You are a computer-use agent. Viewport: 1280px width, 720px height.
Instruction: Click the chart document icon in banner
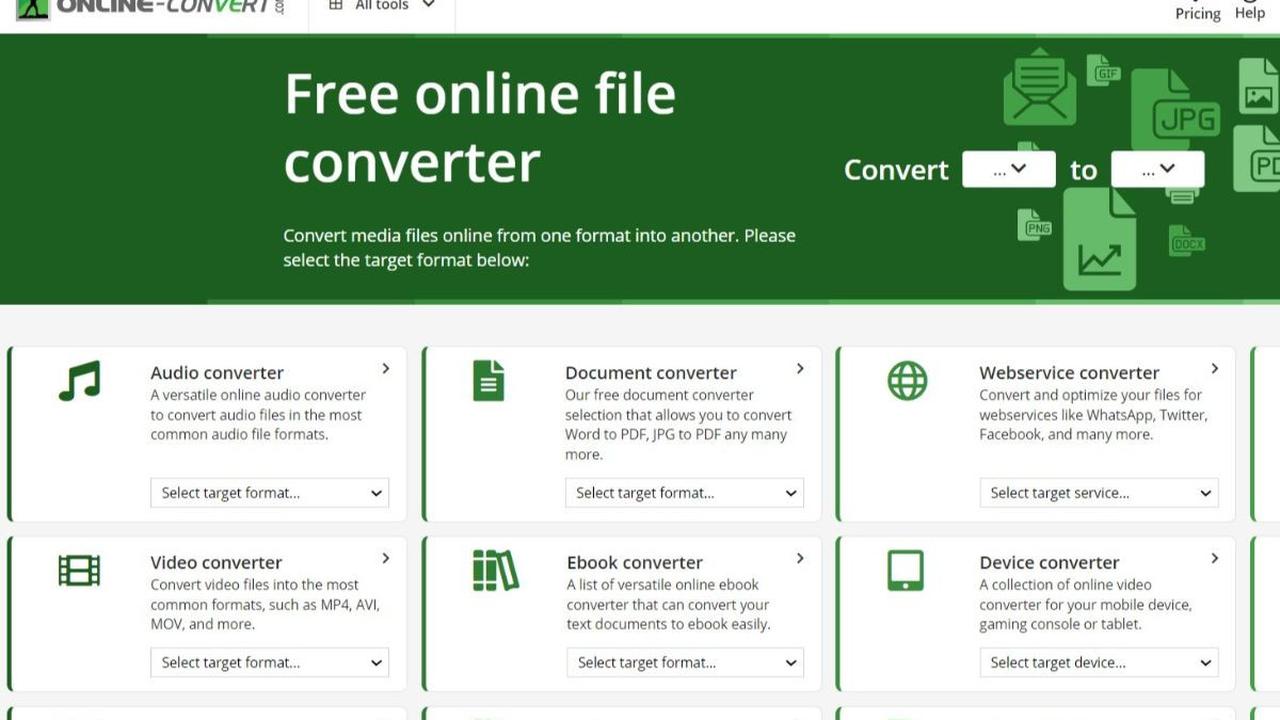tap(1099, 240)
